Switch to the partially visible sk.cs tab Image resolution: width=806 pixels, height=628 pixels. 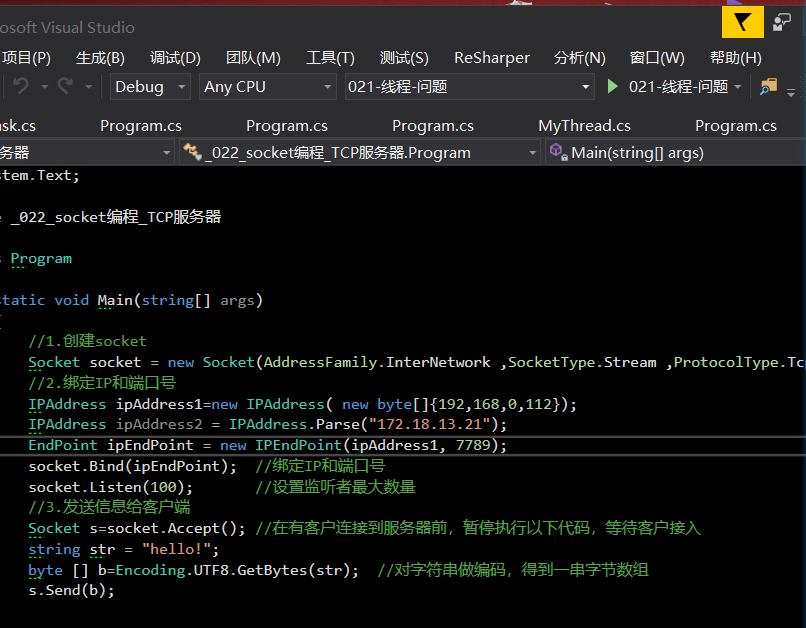(18, 126)
